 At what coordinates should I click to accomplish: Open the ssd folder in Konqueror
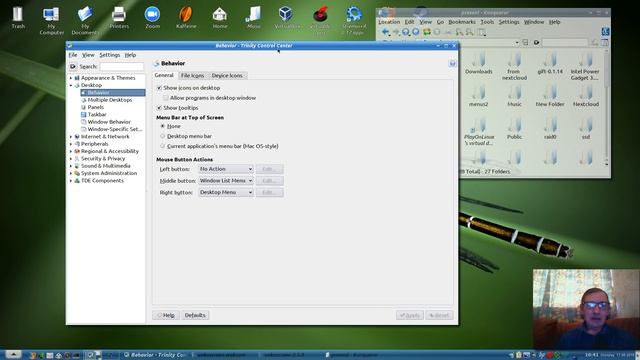point(586,129)
